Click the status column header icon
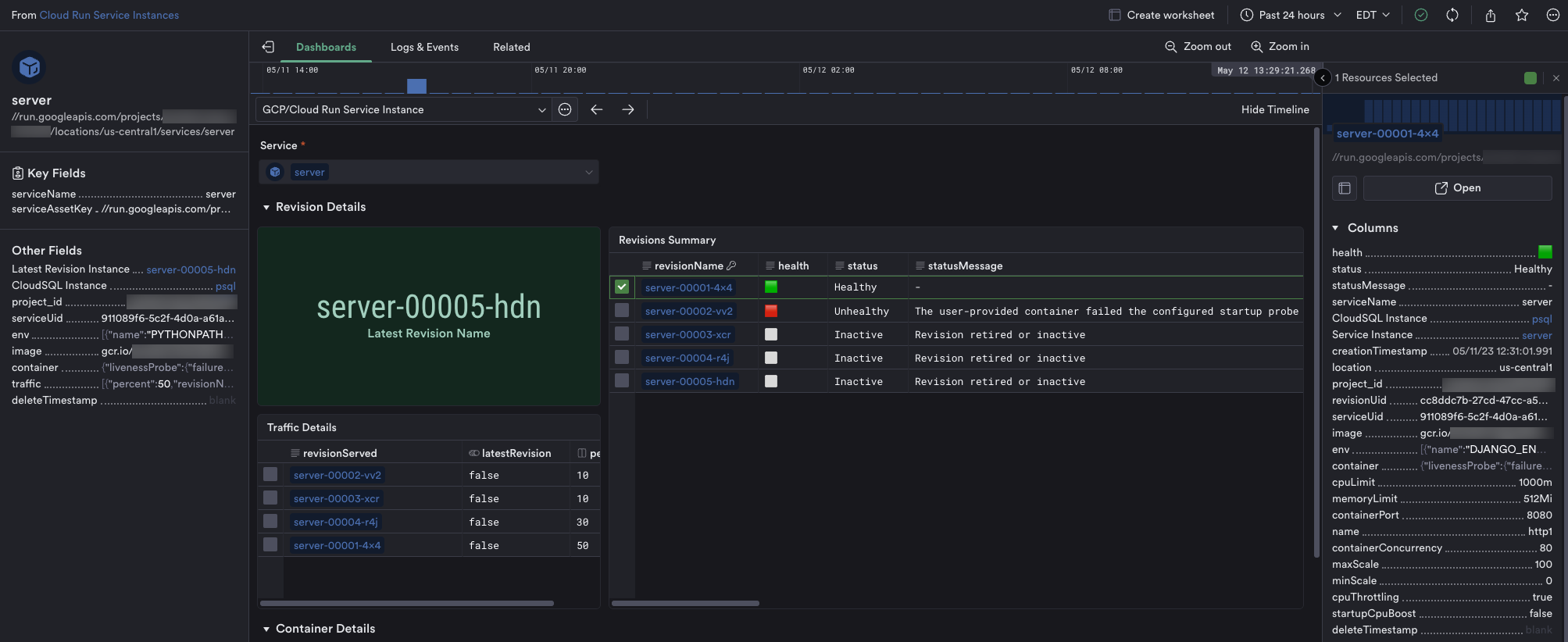 click(x=840, y=266)
